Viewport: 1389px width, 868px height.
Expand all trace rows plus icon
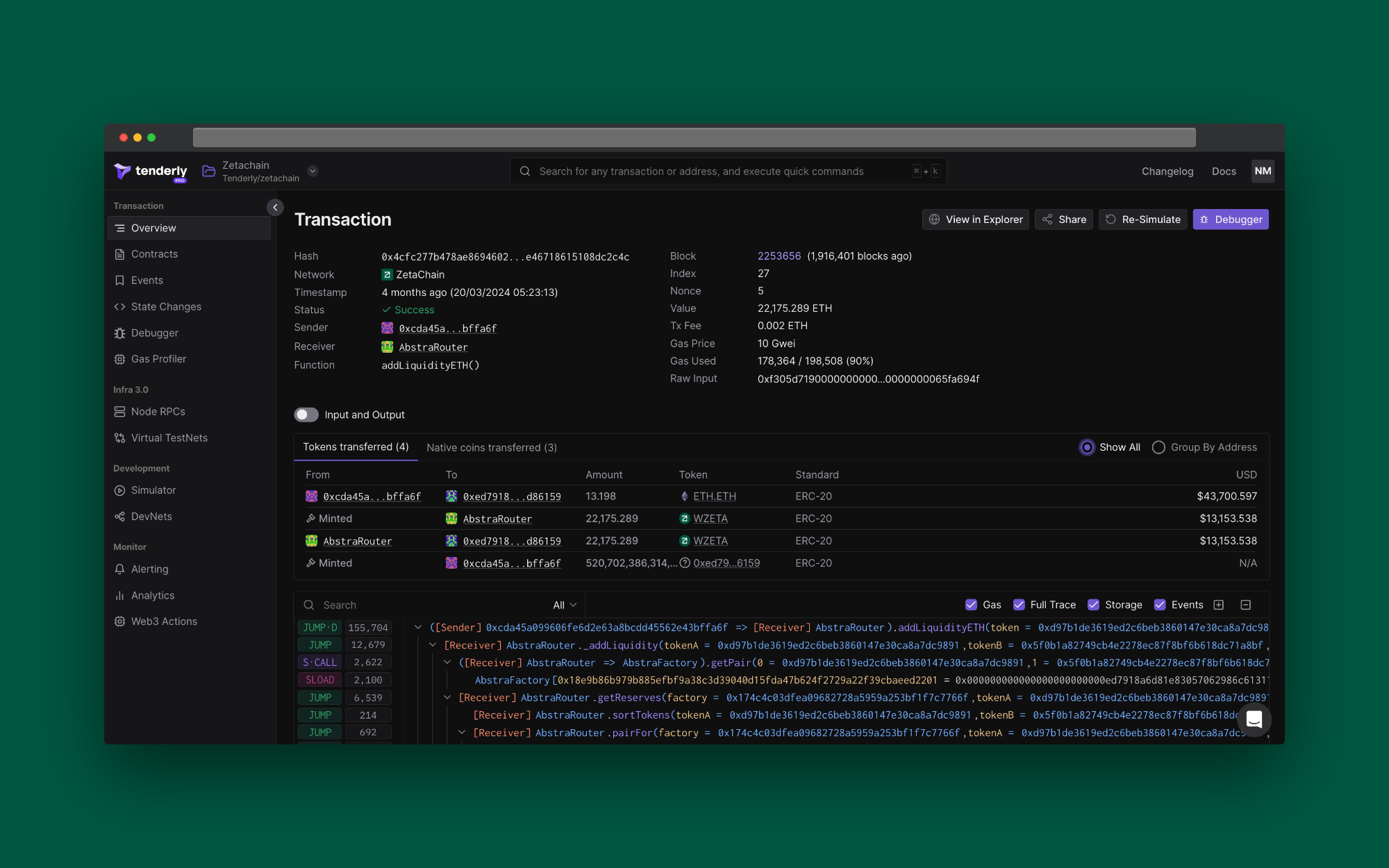(1219, 605)
